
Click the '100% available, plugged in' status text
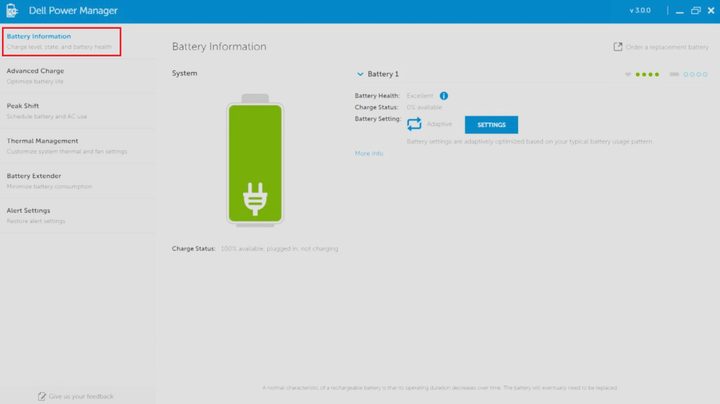279,248
